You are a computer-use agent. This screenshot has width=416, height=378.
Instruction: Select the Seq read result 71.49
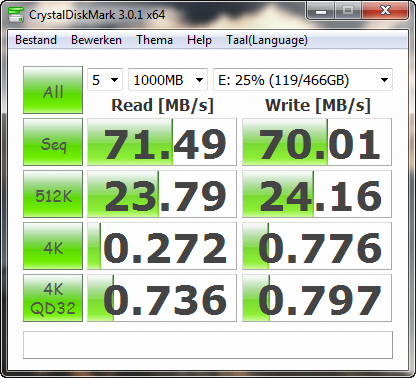pos(162,142)
